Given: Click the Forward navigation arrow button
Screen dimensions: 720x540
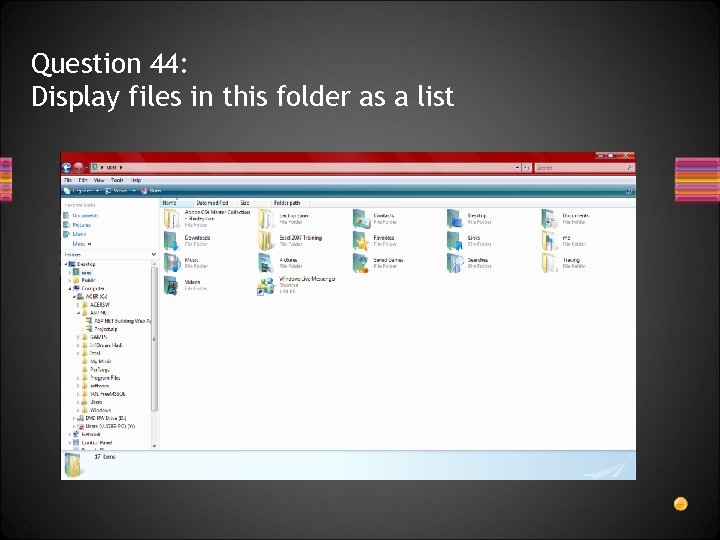Looking at the screenshot, I should (x=78, y=168).
